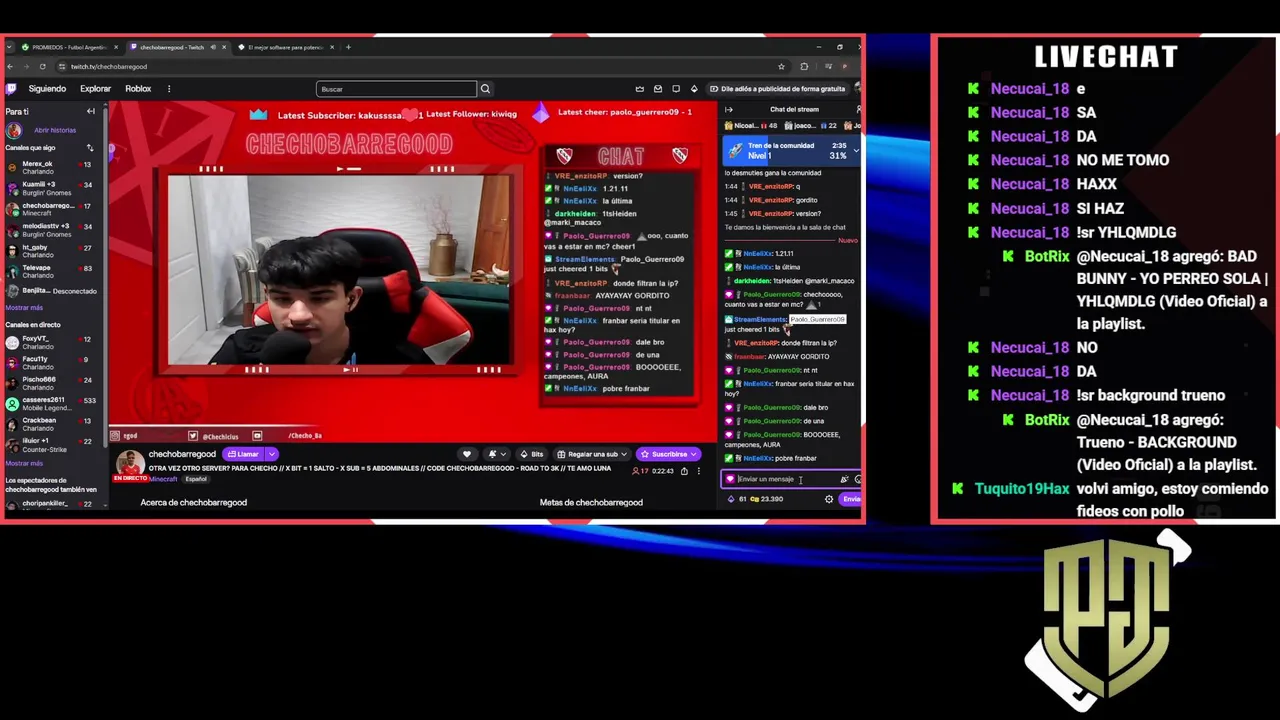
Task: Click the magnifier search button
Action: (485, 89)
